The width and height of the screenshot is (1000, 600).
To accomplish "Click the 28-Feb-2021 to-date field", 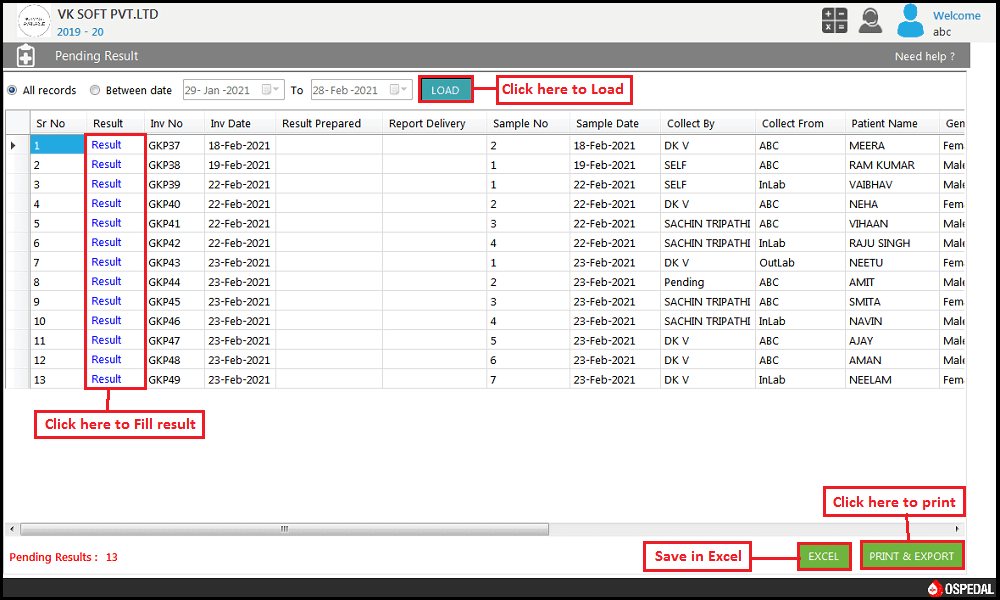I will point(360,90).
